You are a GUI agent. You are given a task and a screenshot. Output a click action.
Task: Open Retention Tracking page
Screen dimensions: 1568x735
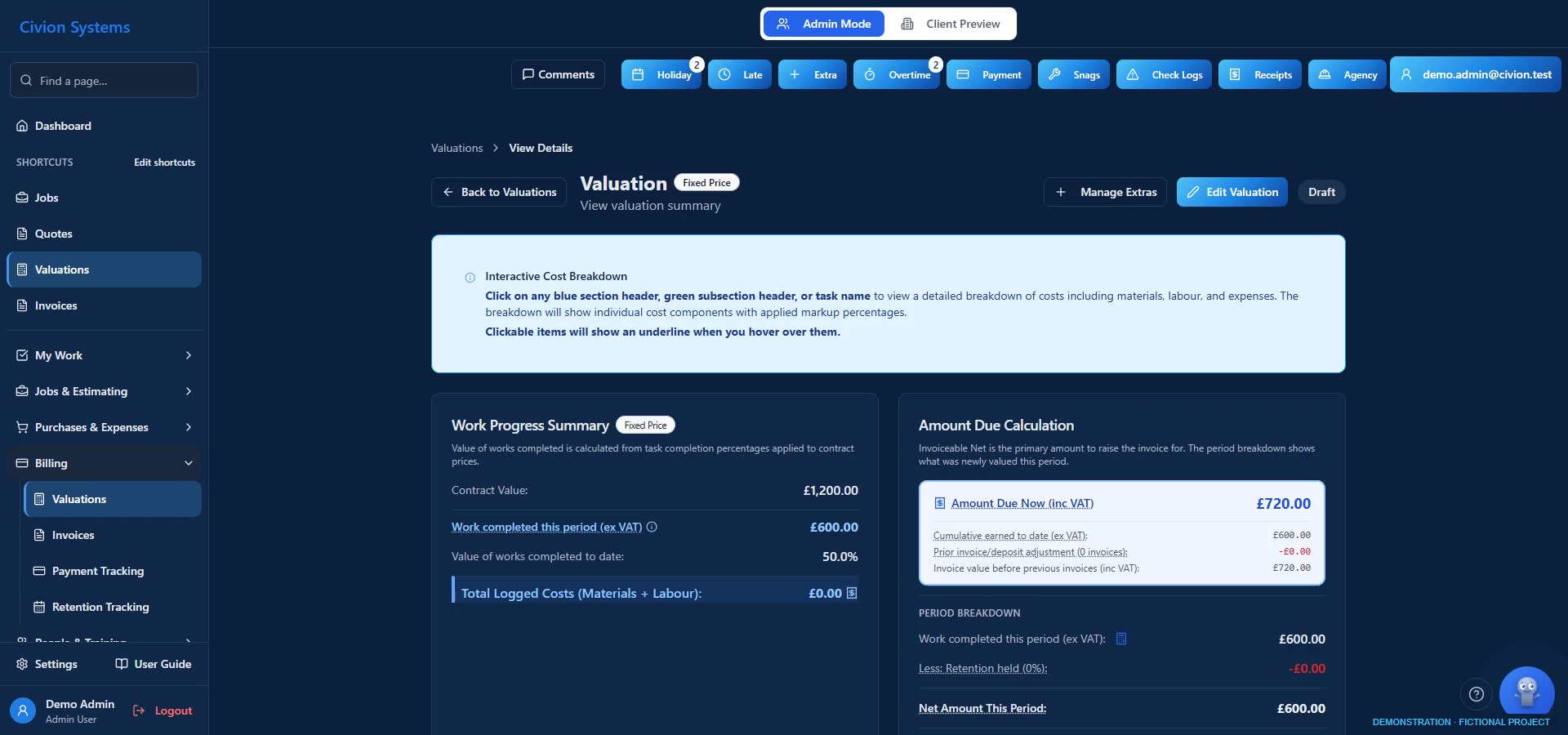click(x=113, y=607)
